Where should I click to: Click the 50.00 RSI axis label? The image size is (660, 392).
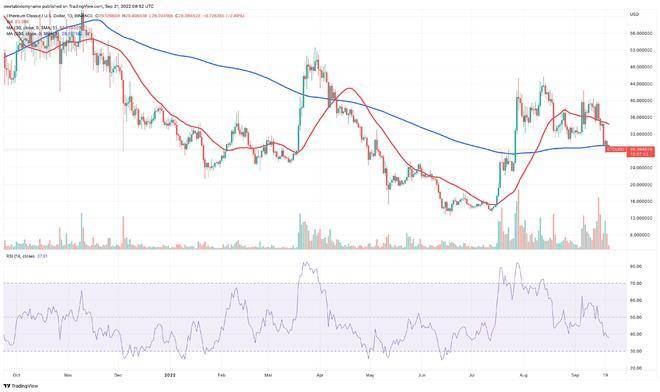point(636,317)
